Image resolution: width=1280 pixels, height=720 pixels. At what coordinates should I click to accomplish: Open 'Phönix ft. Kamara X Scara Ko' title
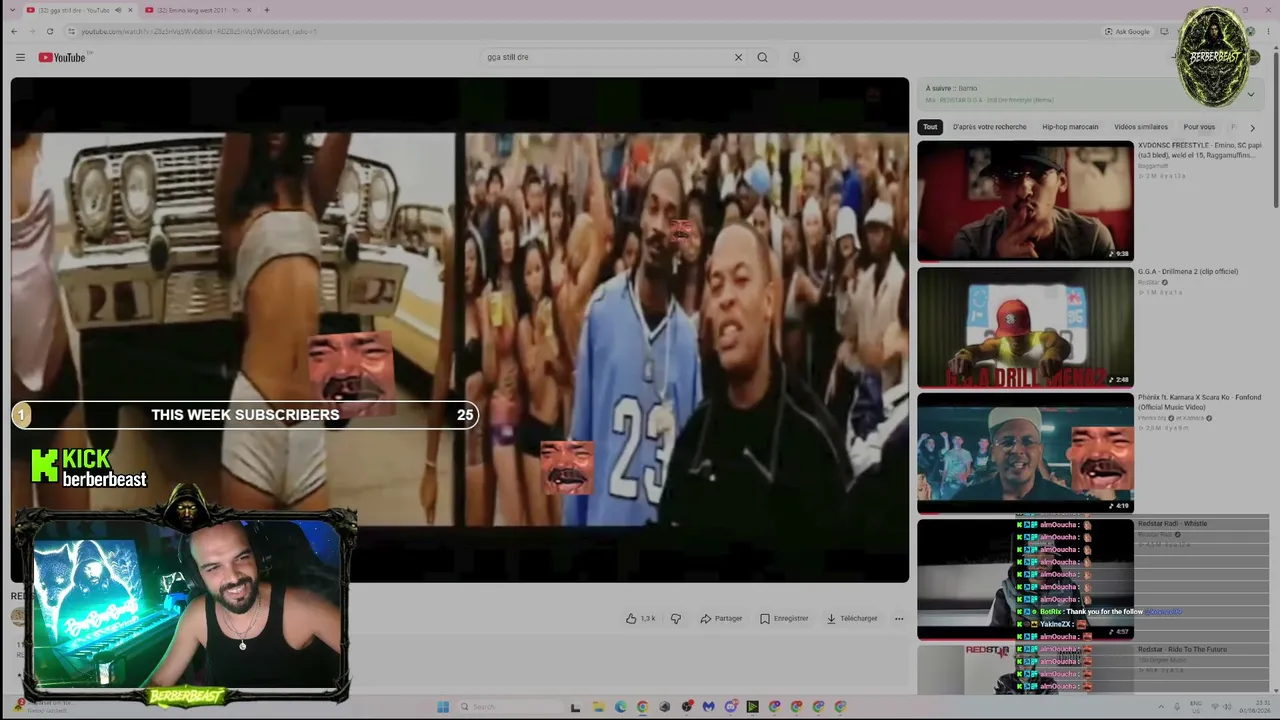pyautogui.click(x=1199, y=402)
